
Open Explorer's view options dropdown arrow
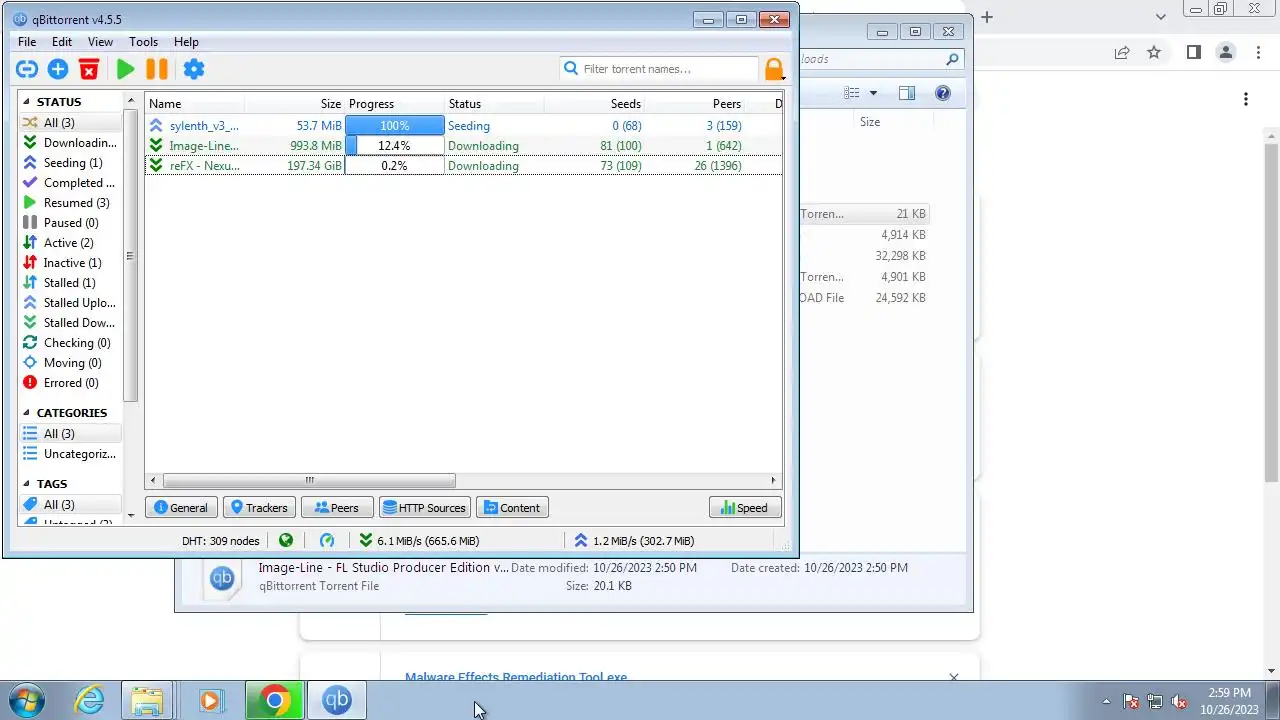(873, 94)
